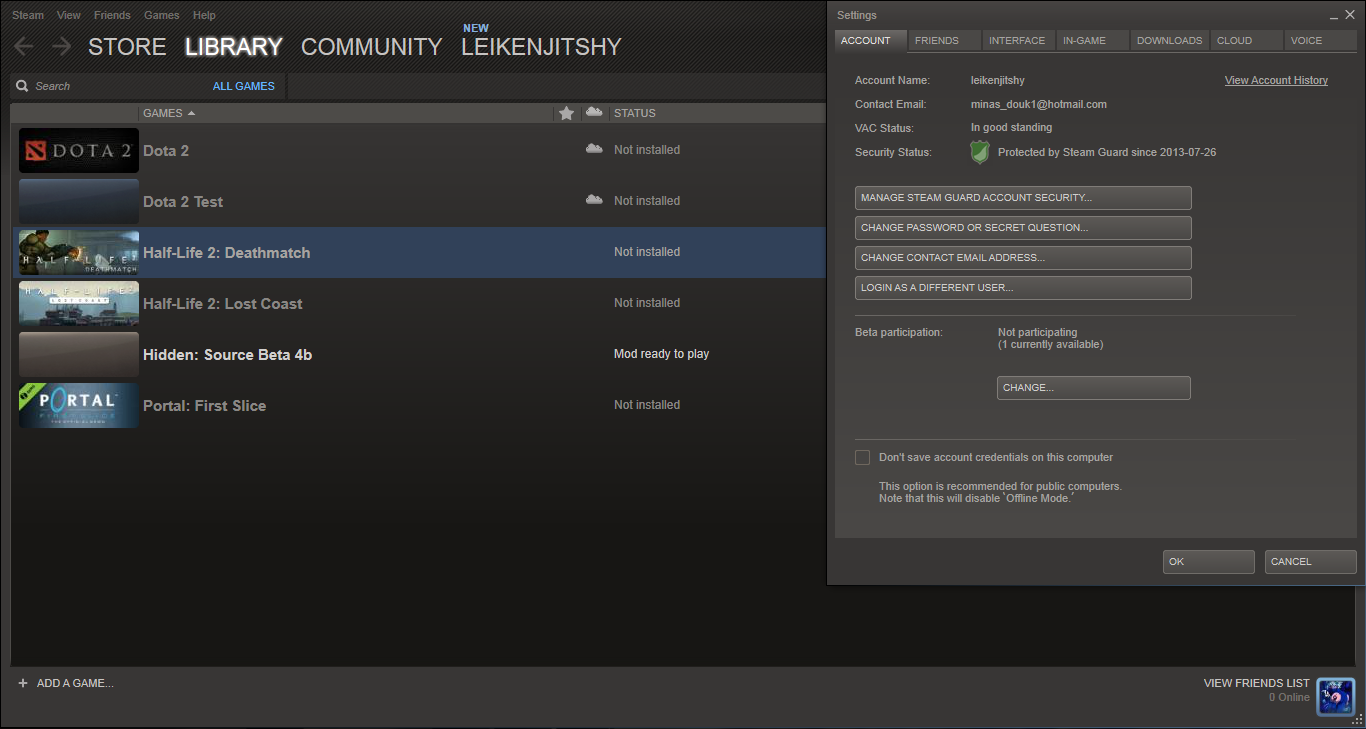Open the Games menu
Image resolution: width=1366 pixels, height=729 pixels.
(x=162, y=15)
